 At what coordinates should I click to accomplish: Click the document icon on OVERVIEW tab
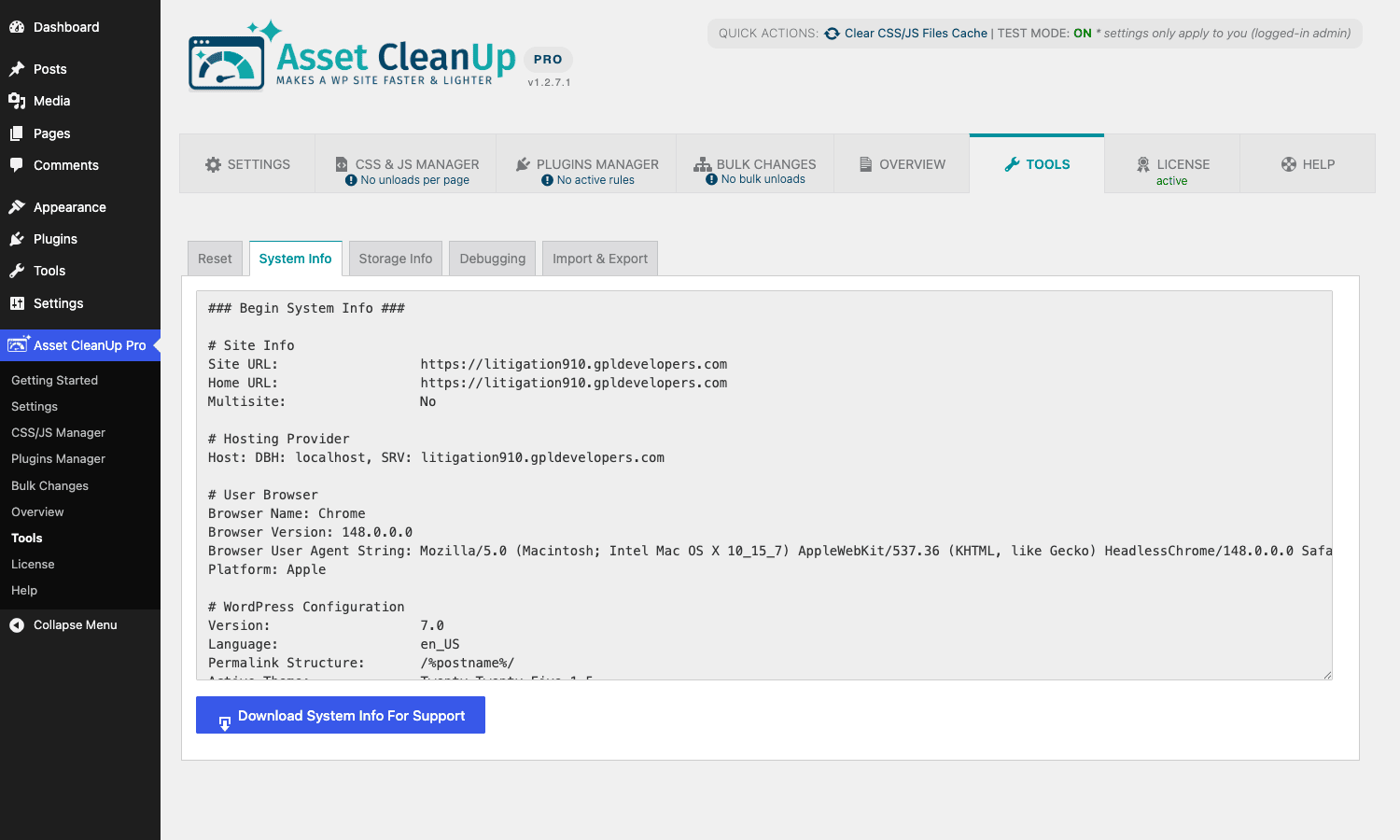click(866, 164)
